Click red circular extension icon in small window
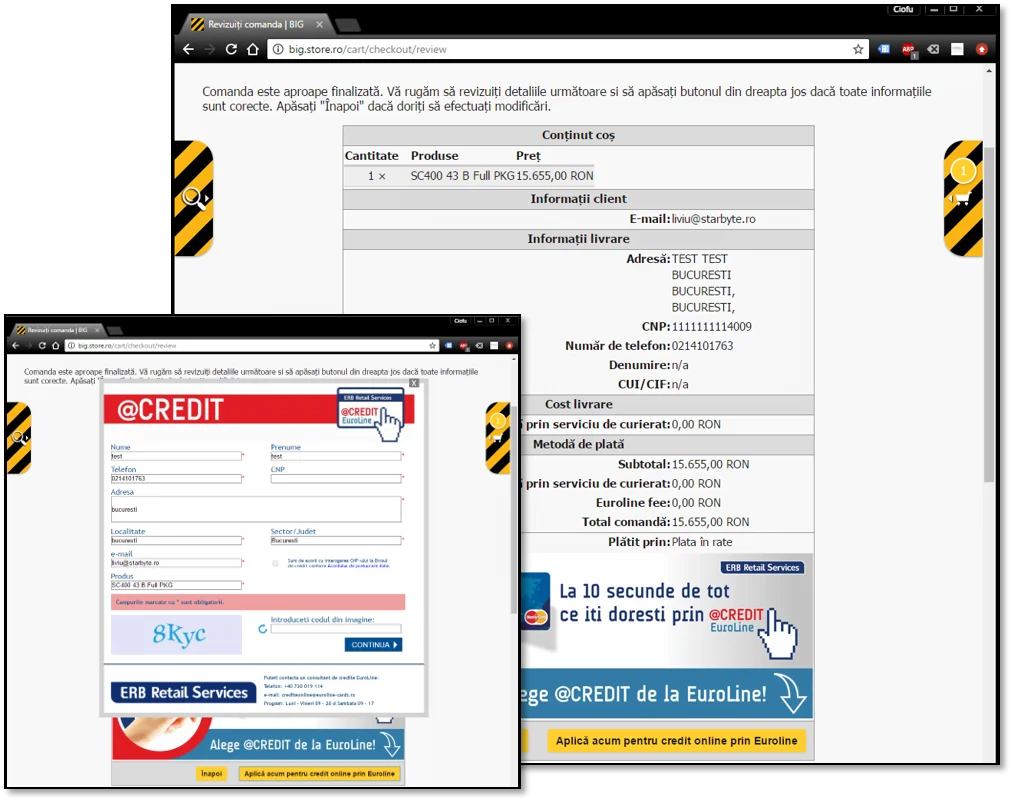 tap(509, 346)
